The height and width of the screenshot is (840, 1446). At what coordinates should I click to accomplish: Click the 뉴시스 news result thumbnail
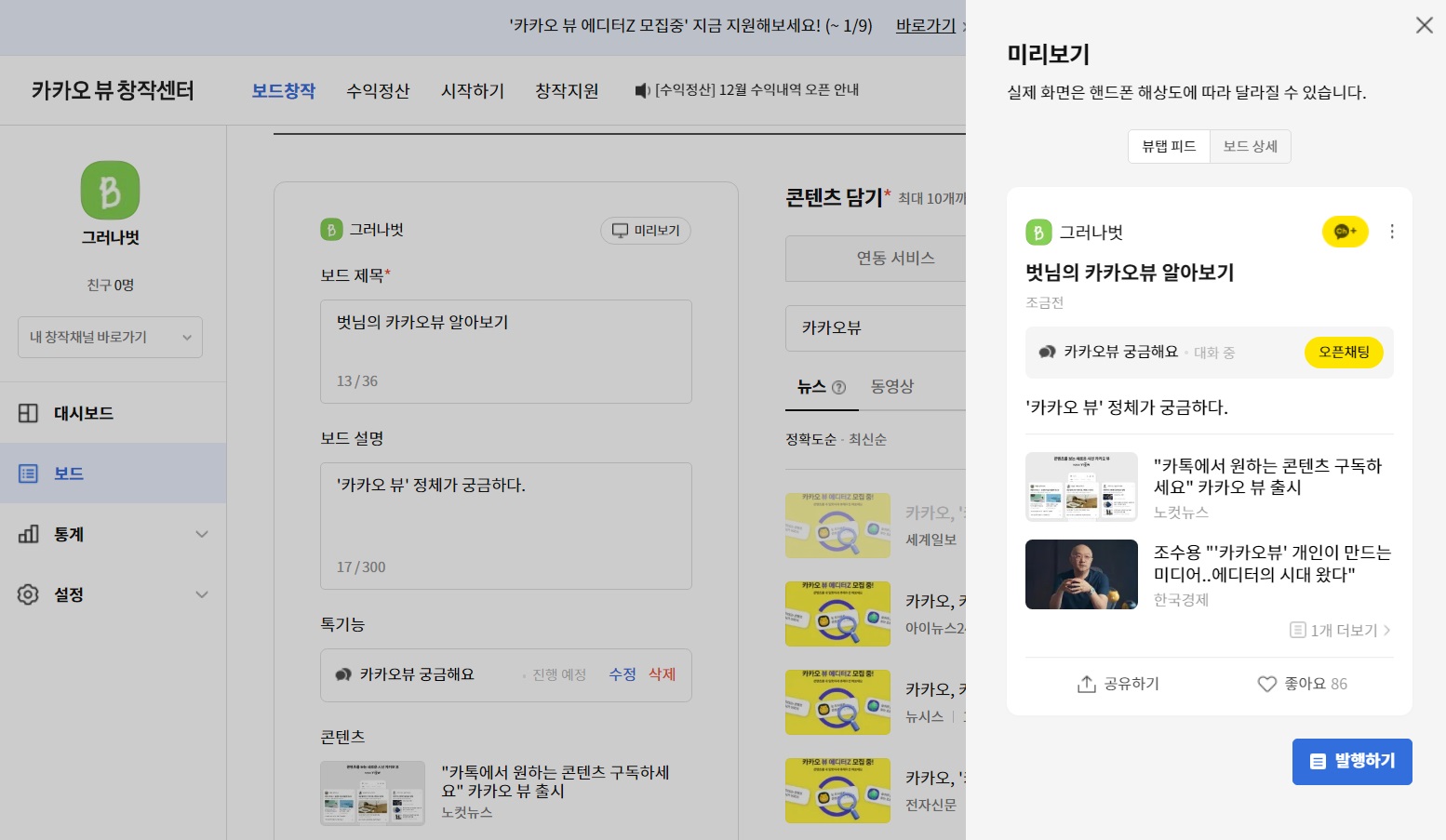pos(837,702)
